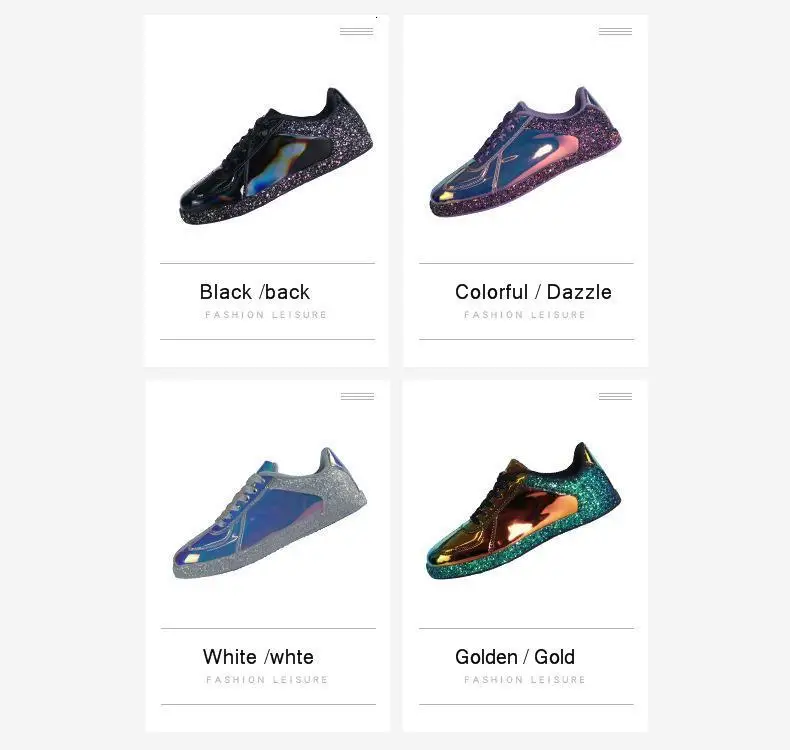Viewport: 790px width, 750px height.
Task: Tap the double-line icon on White card
Action: [x=357, y=396]
